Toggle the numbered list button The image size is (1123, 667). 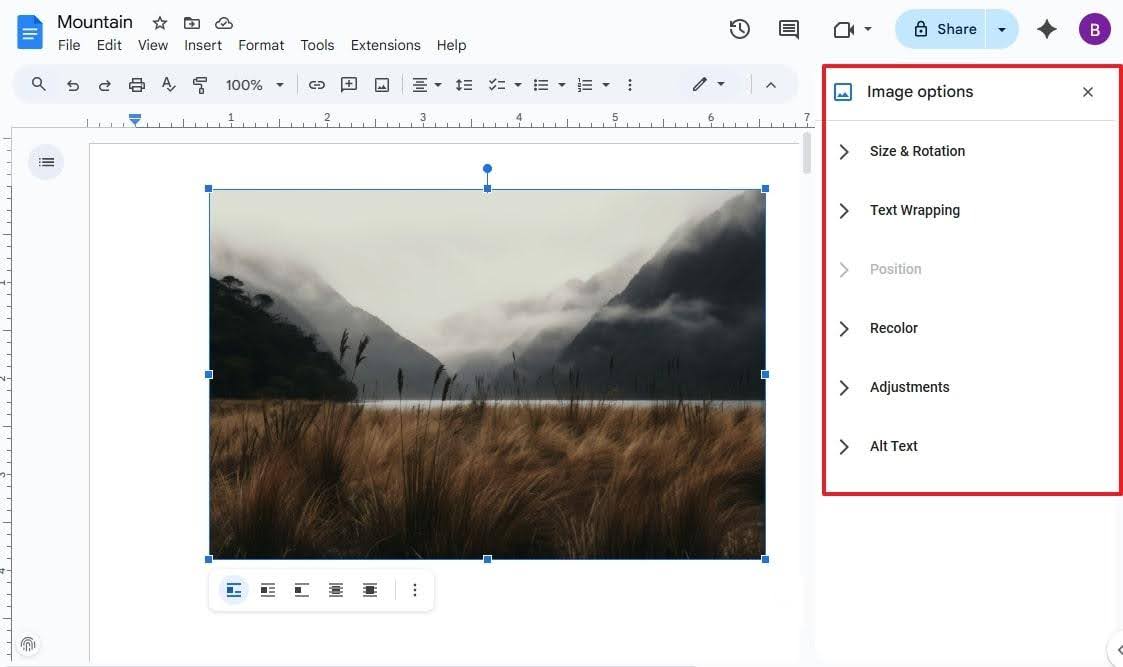click(585, 85)
